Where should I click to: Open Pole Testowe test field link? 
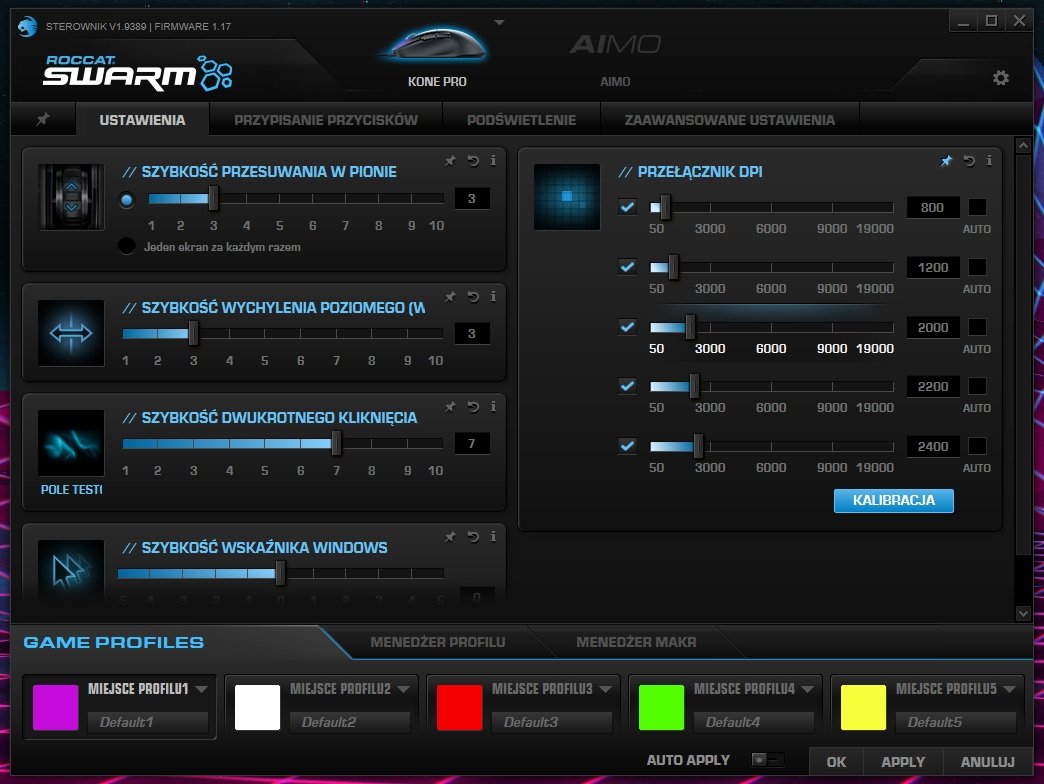click(x=71, y=489)
